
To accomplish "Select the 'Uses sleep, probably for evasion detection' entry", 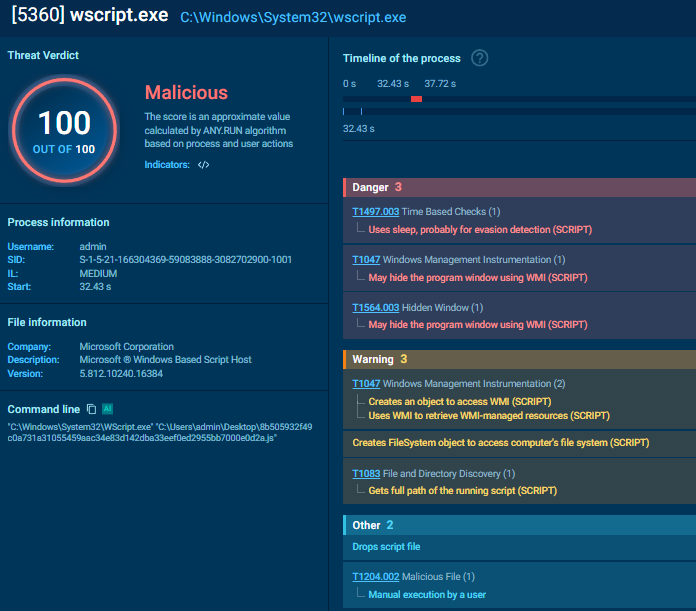I will [480, 229].
